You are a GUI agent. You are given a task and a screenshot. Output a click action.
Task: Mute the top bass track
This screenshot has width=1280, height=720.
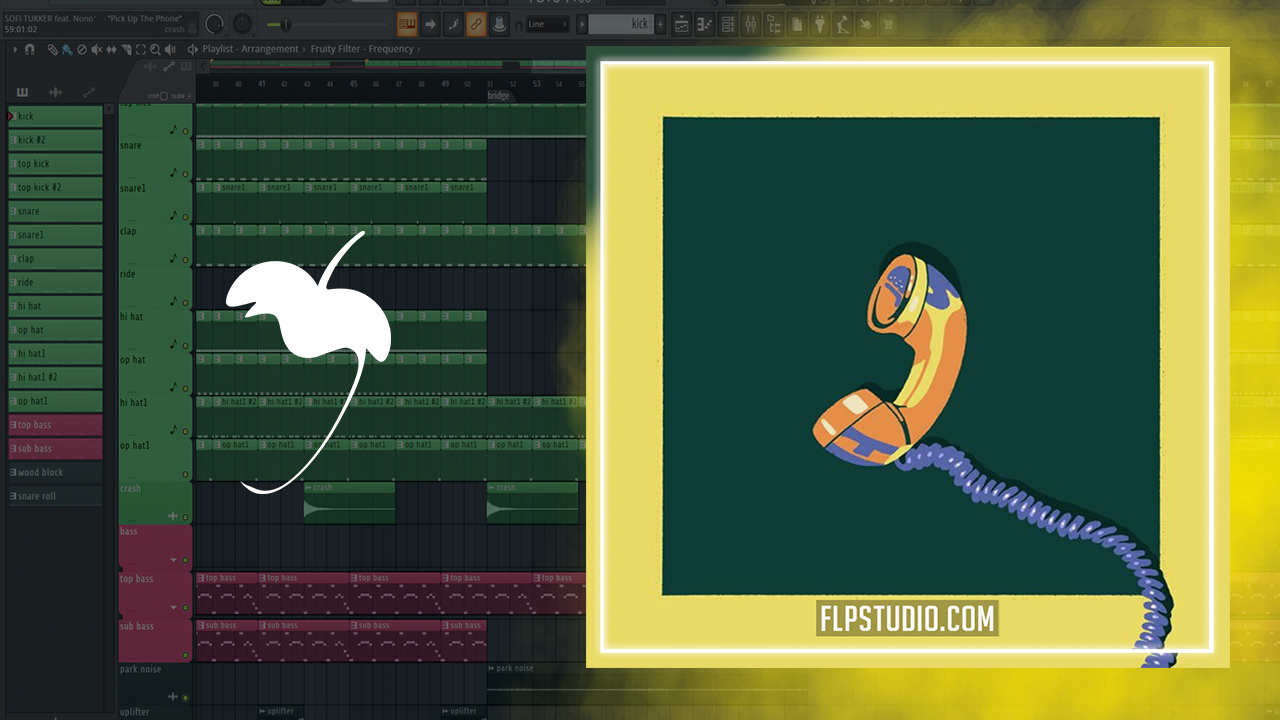point(185,608)
